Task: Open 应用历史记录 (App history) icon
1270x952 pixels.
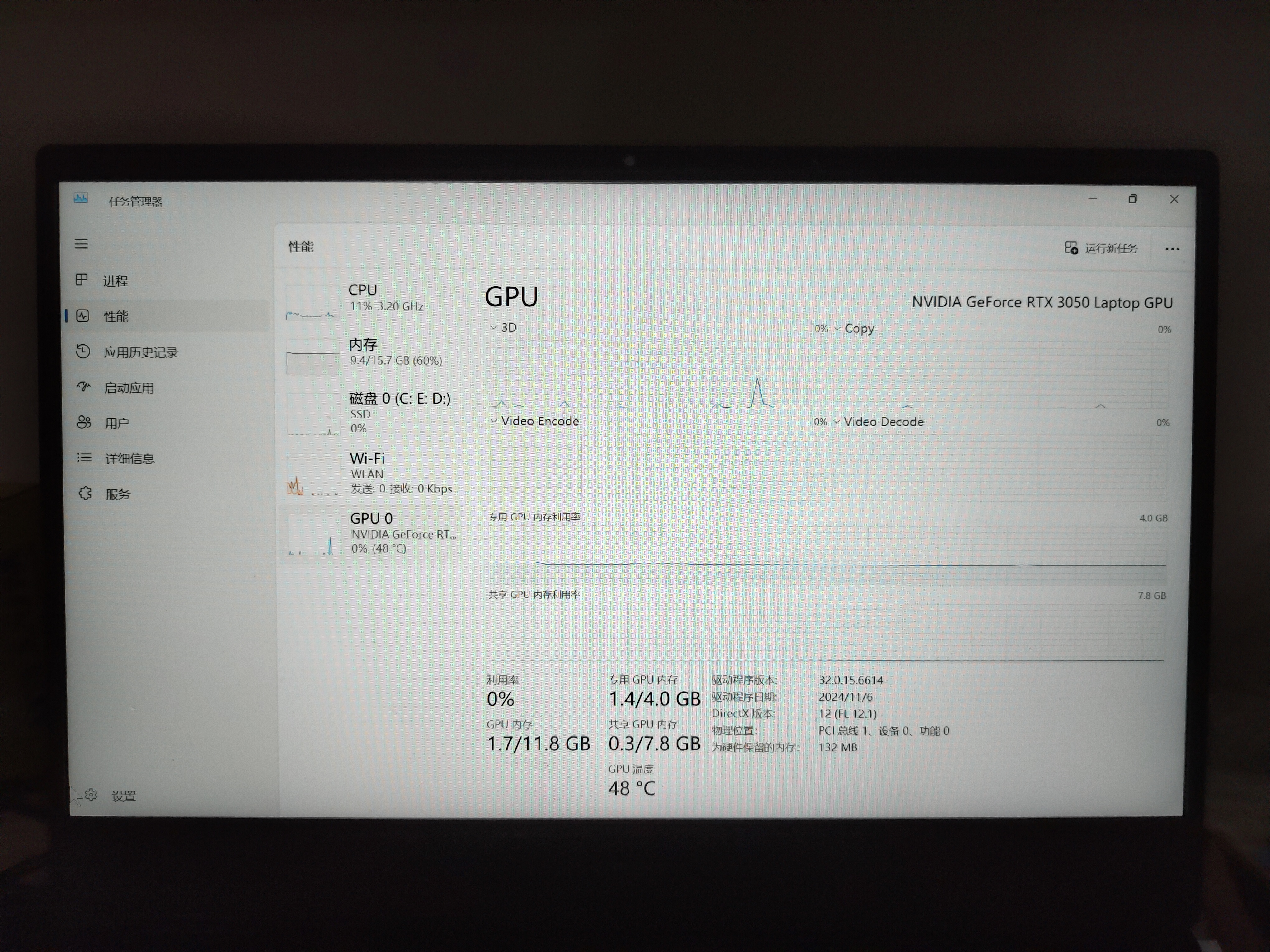Action: click(83, 351)
